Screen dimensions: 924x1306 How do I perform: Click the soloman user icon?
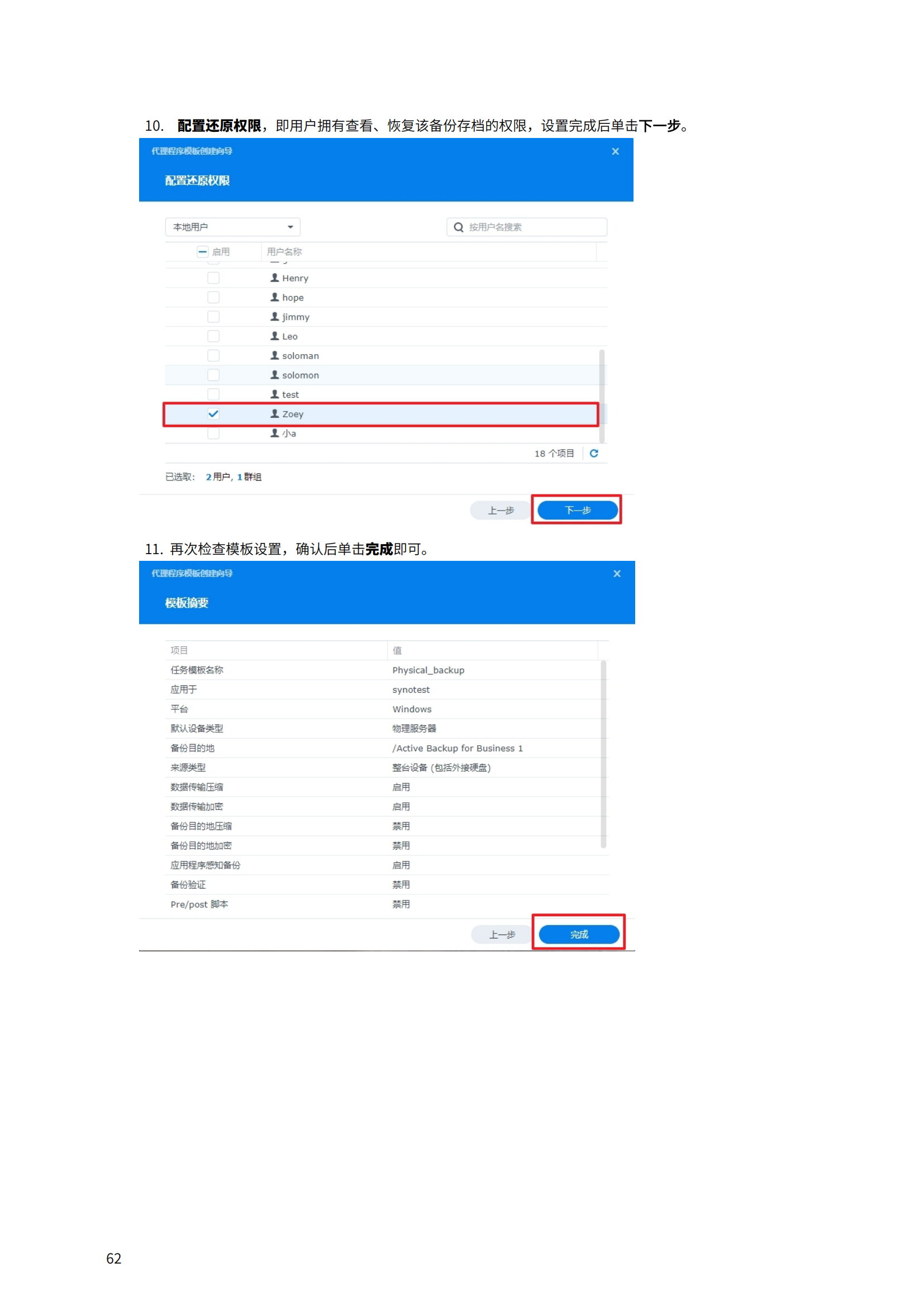pos(275,355)
